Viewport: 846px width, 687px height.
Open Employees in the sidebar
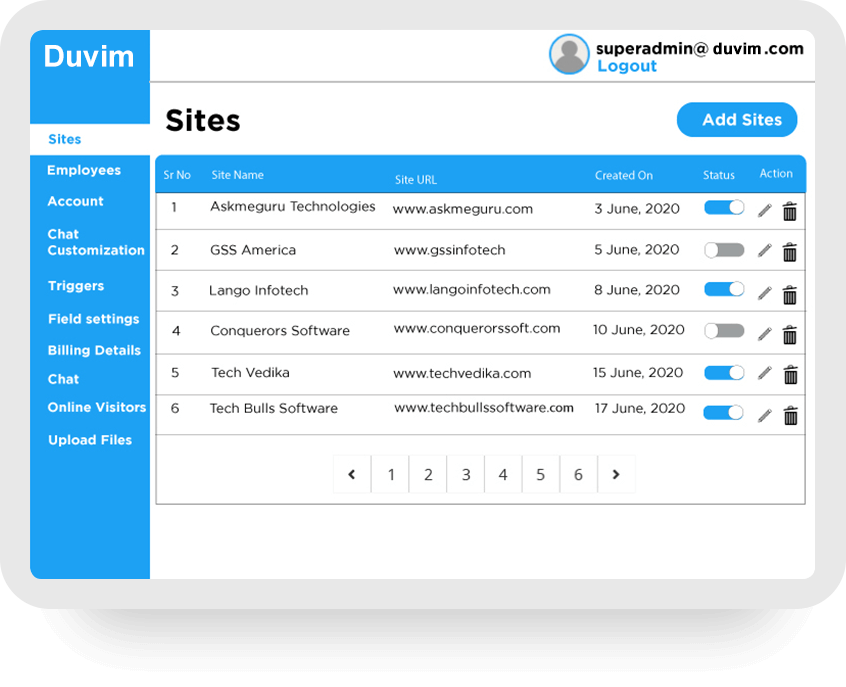[x=84, y=170]
